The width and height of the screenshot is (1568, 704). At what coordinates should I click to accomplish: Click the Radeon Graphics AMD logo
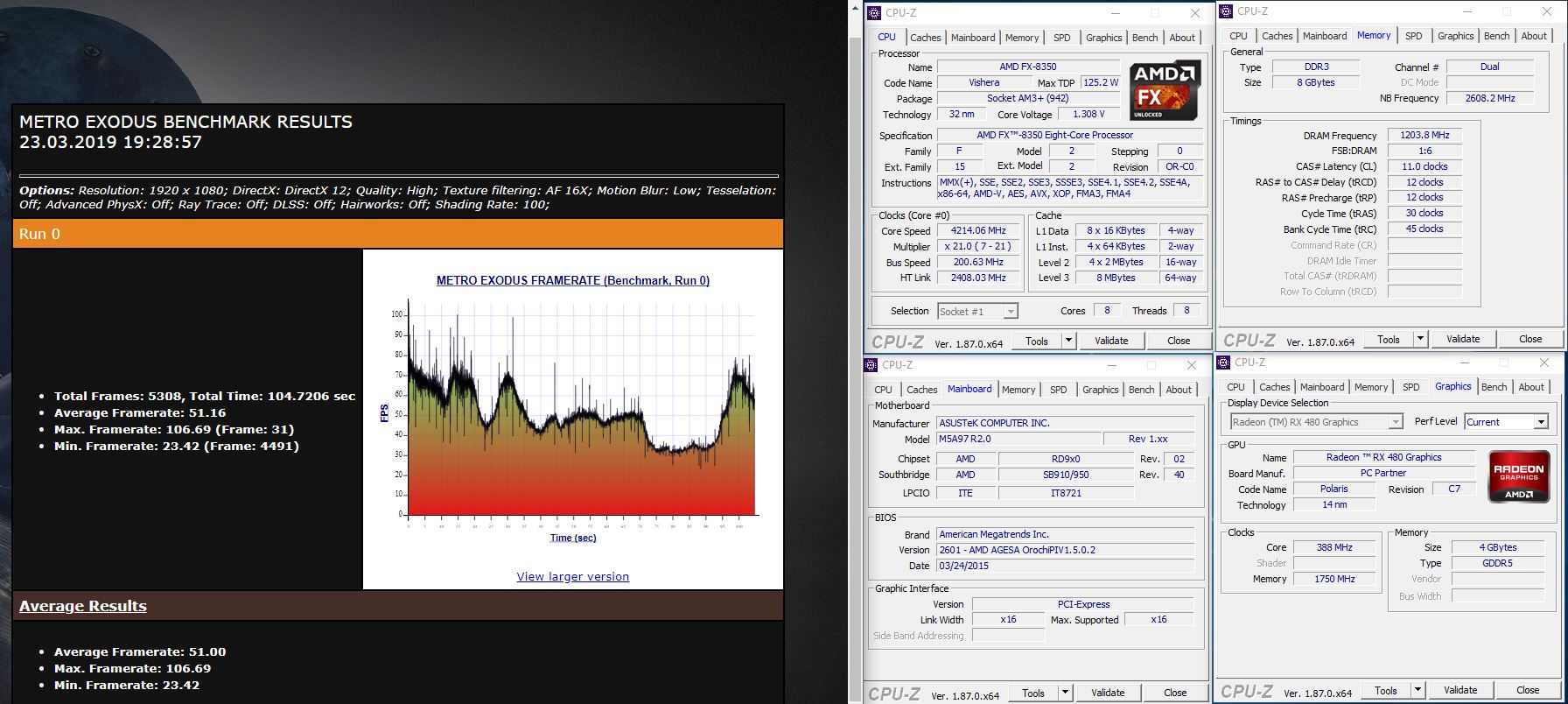[x=1518, y=477]
